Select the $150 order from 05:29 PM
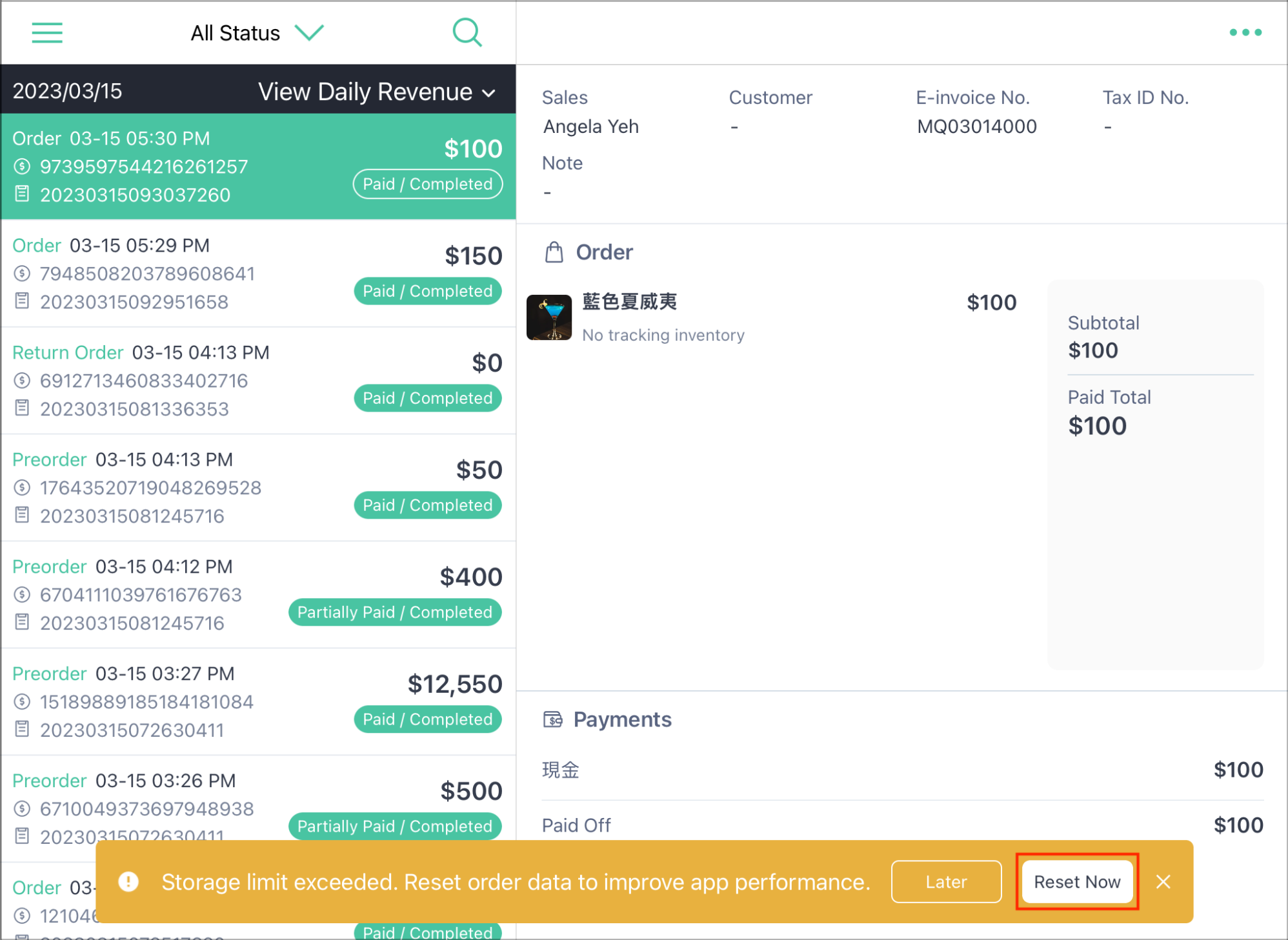Screen dimensions: 1288x940 coord(258,274)
